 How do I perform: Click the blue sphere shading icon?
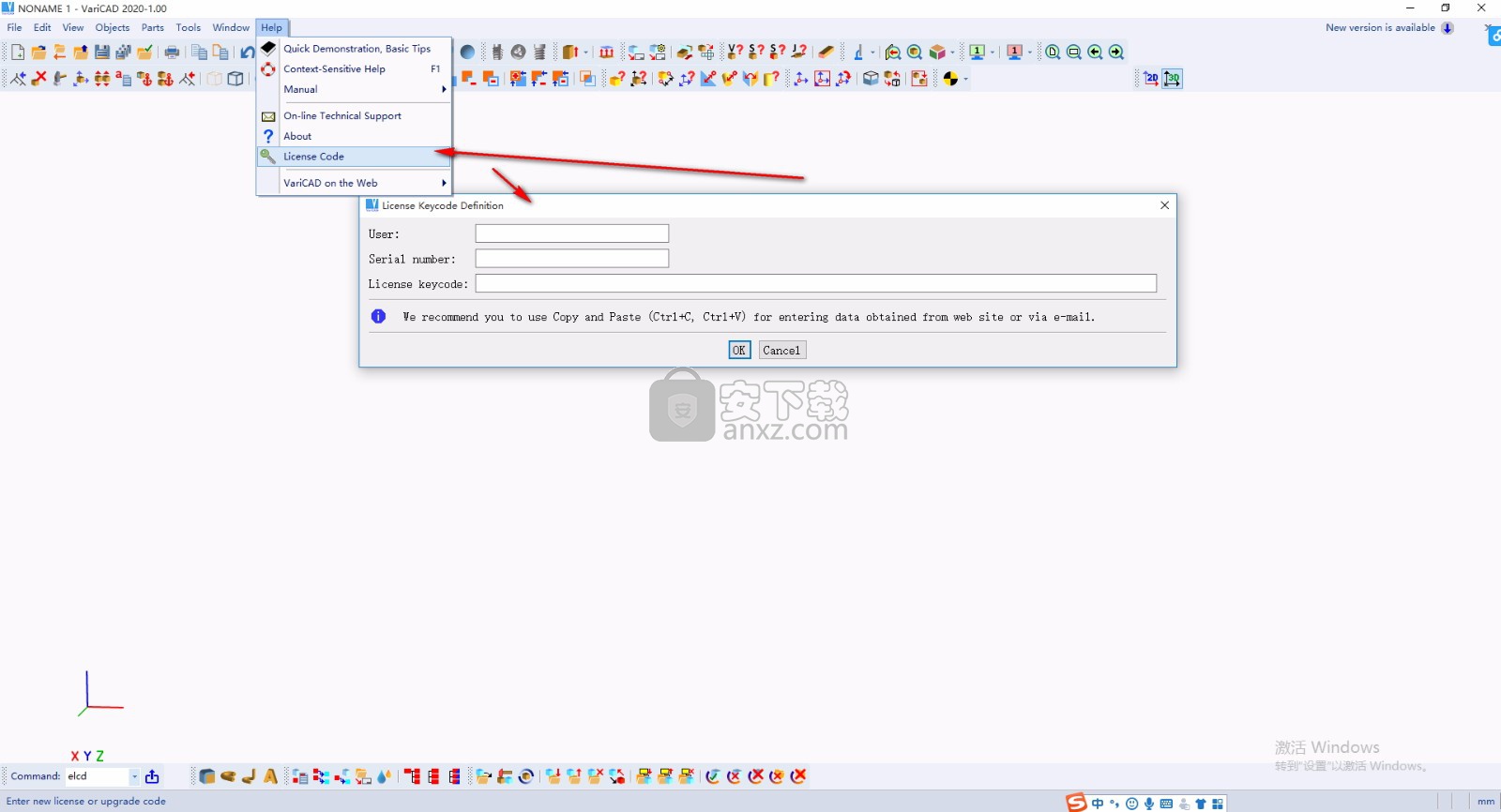467,53
